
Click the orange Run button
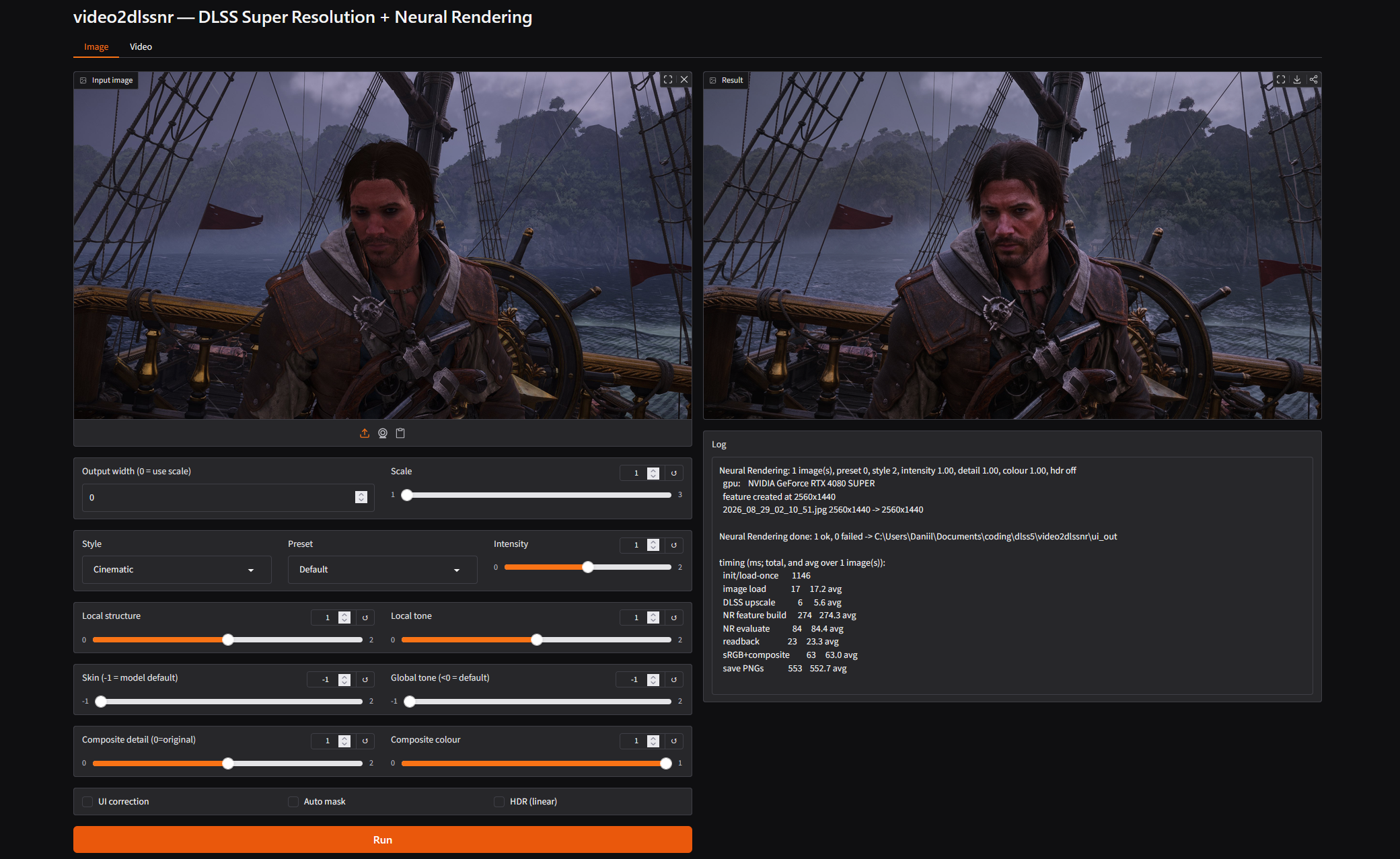(382, 839)
